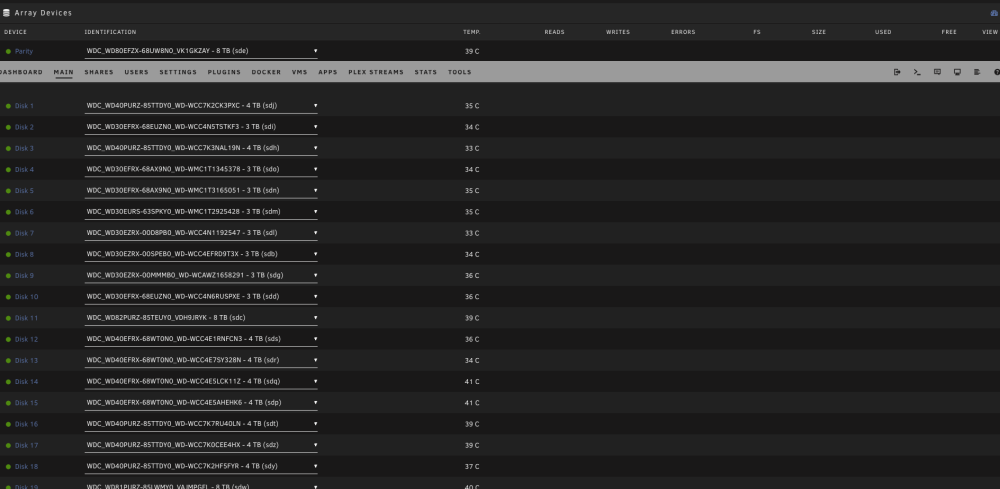This screenshot has width=1000, height=489.
Task: Open the Disk 12 link
Action: tap(26, 339)
